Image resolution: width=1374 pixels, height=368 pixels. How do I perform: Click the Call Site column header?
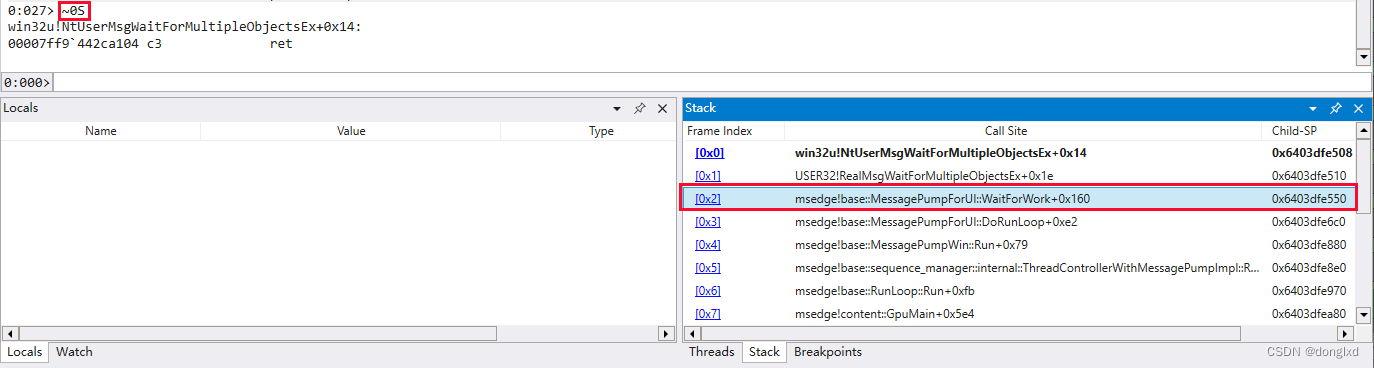click(1005, 131)
